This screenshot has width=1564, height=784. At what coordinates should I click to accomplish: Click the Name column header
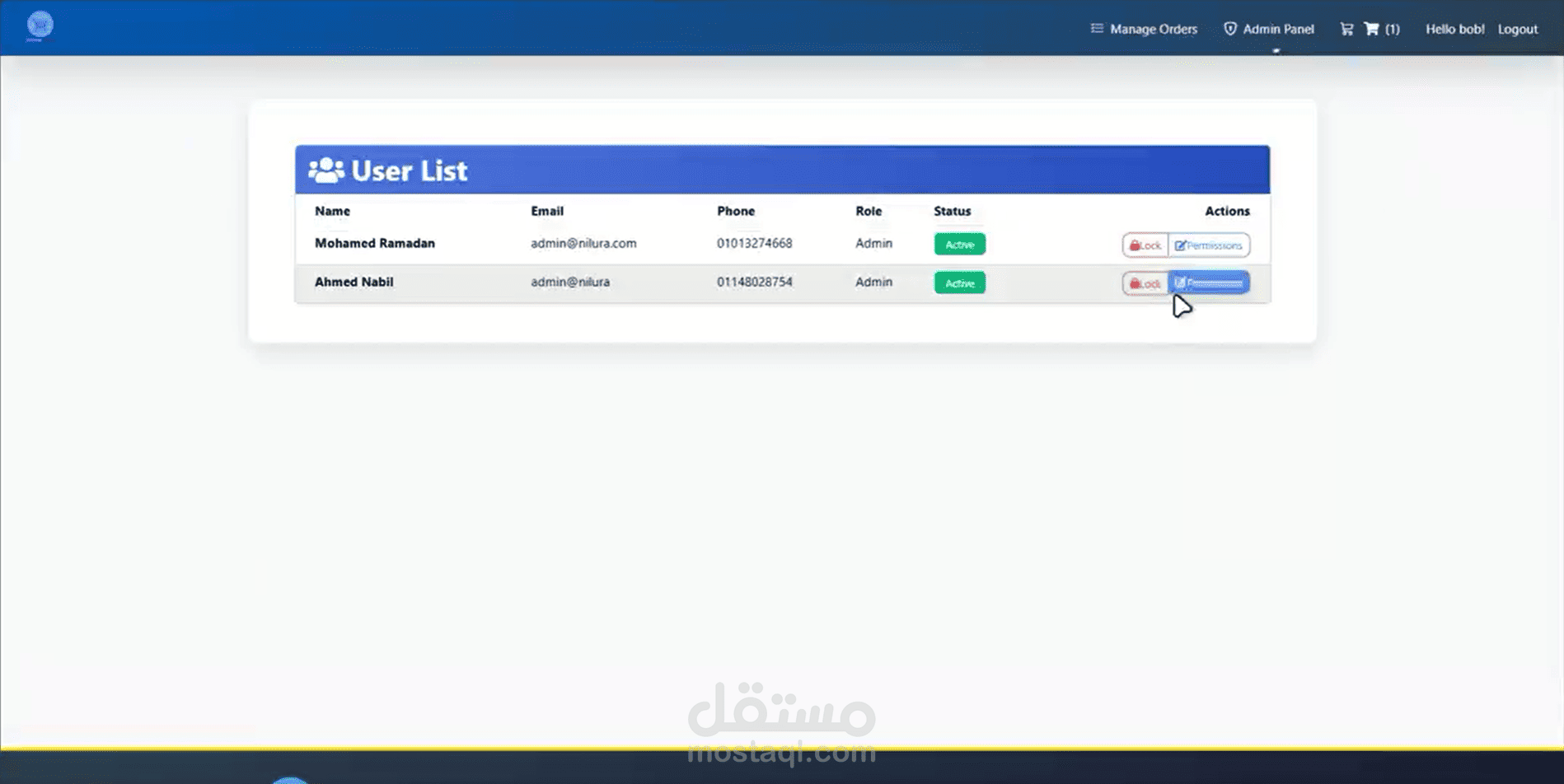click(332, 211)
